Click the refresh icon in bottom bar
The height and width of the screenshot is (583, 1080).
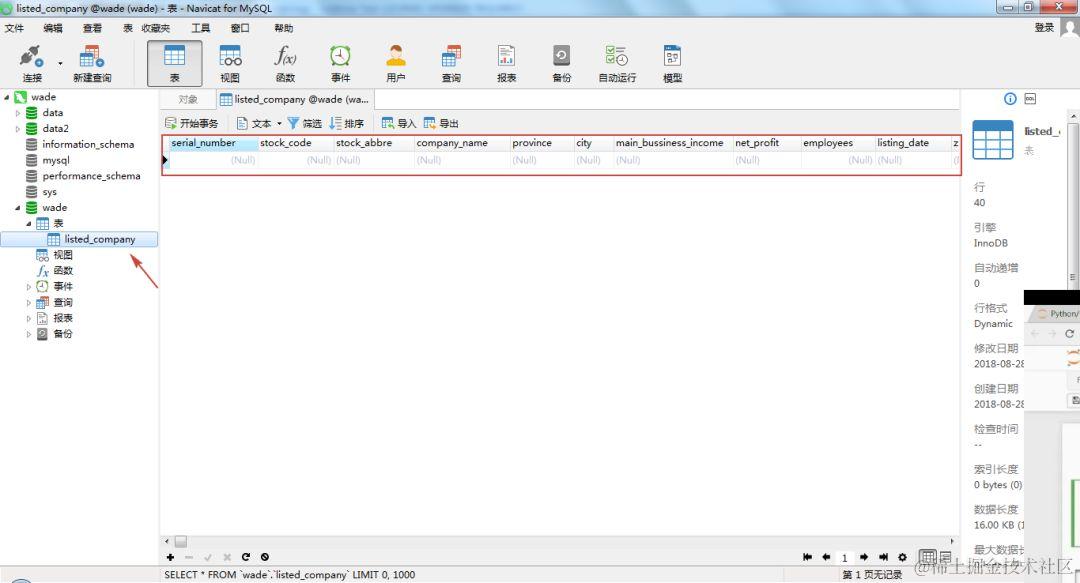[246, 557]
